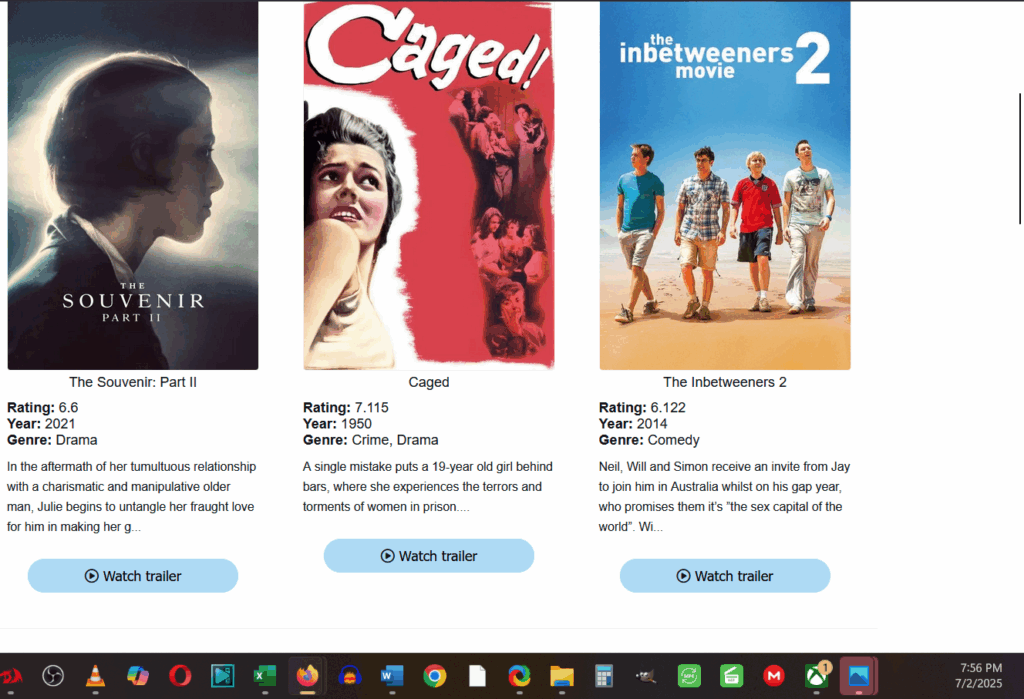The height and width of the screenshot is (699, 1024).
Task: Switch to Firefox in the taskbar
Action: pyautogui.click(x=307, y=675)
